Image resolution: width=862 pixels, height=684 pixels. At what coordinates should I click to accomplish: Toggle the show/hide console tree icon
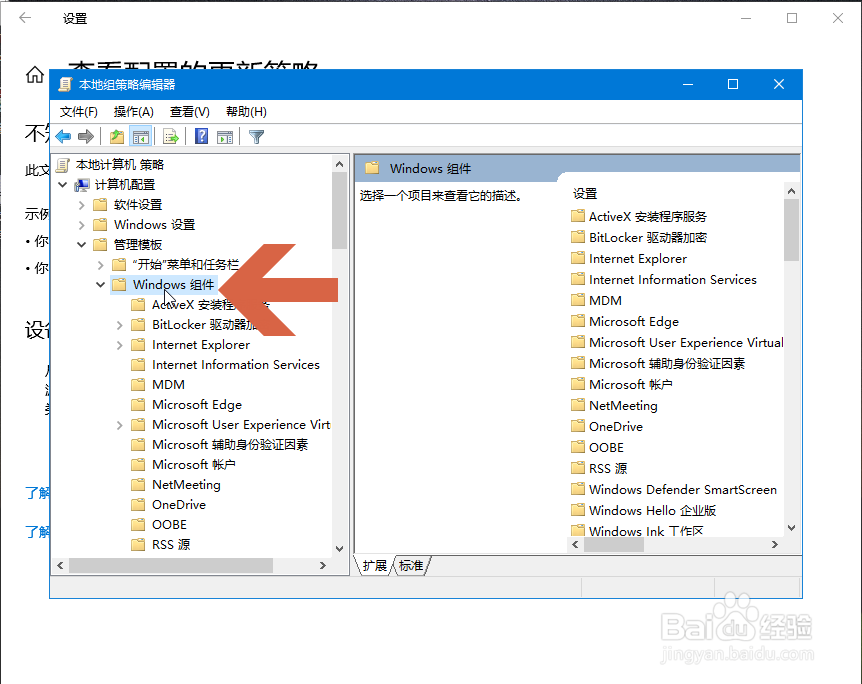pos(141,136)
